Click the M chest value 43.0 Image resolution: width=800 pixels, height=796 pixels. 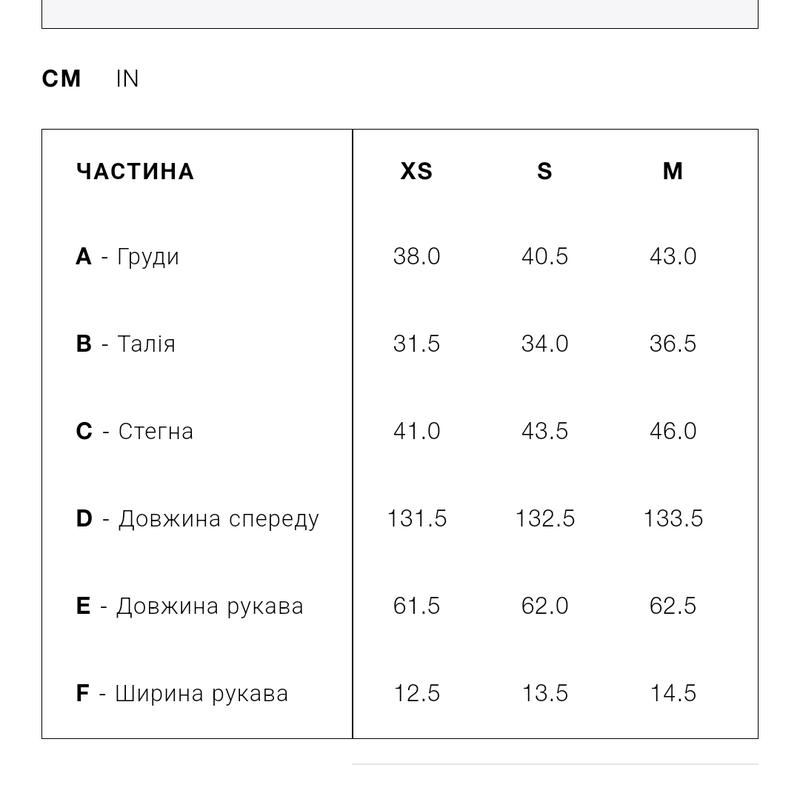672,257
